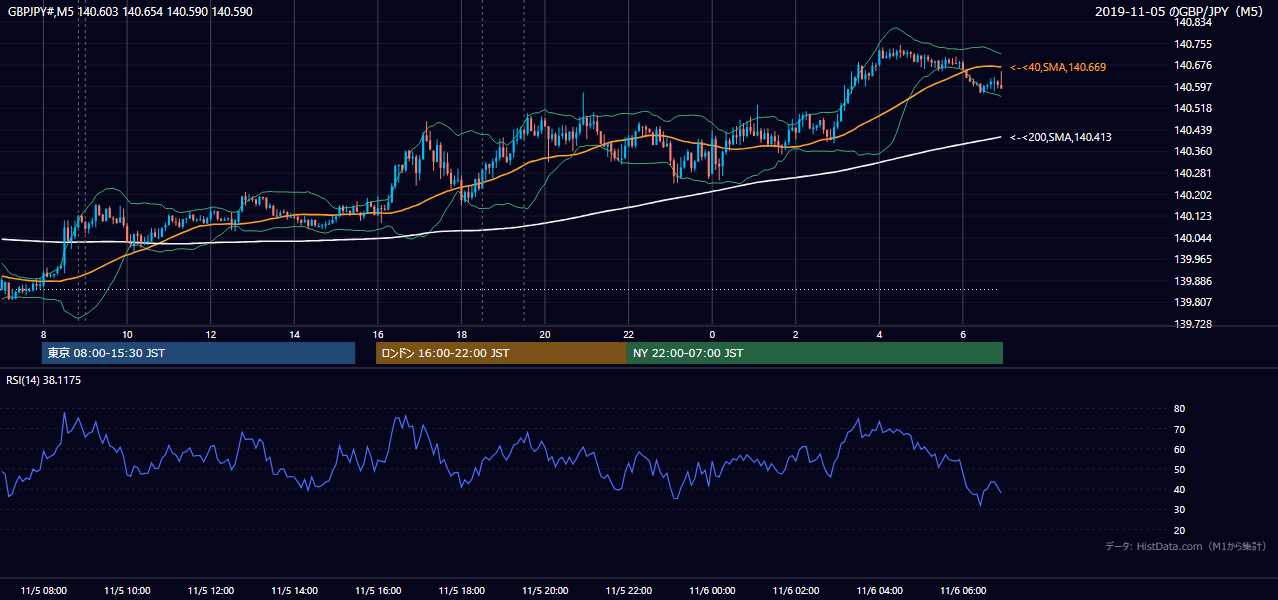The height and width of the screenshot is (600, 1278).
Task: Click price axis value 140.044
Action: tap(1192, 238)
